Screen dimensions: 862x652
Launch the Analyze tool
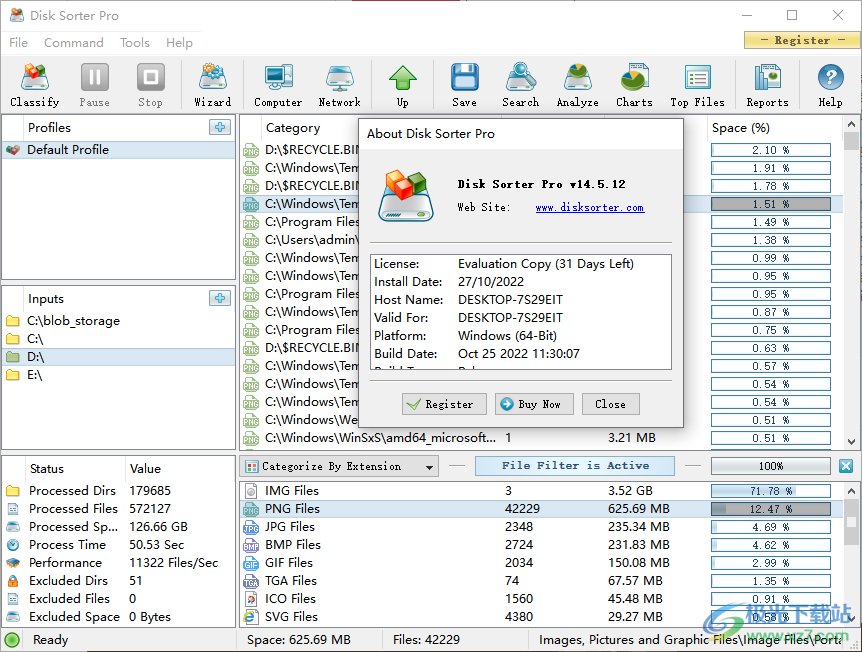pyautogui.click(x=578, y=85)
